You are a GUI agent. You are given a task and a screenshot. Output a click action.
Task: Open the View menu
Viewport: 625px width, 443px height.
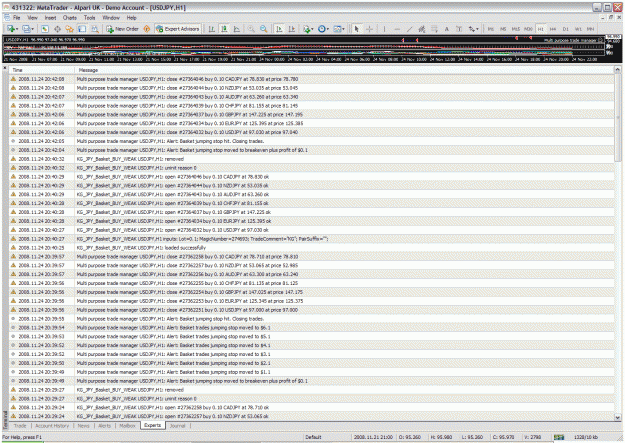click(32, 18)
